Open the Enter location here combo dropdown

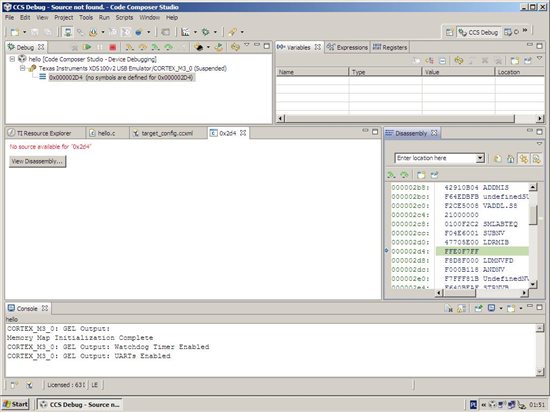(480, 158)
